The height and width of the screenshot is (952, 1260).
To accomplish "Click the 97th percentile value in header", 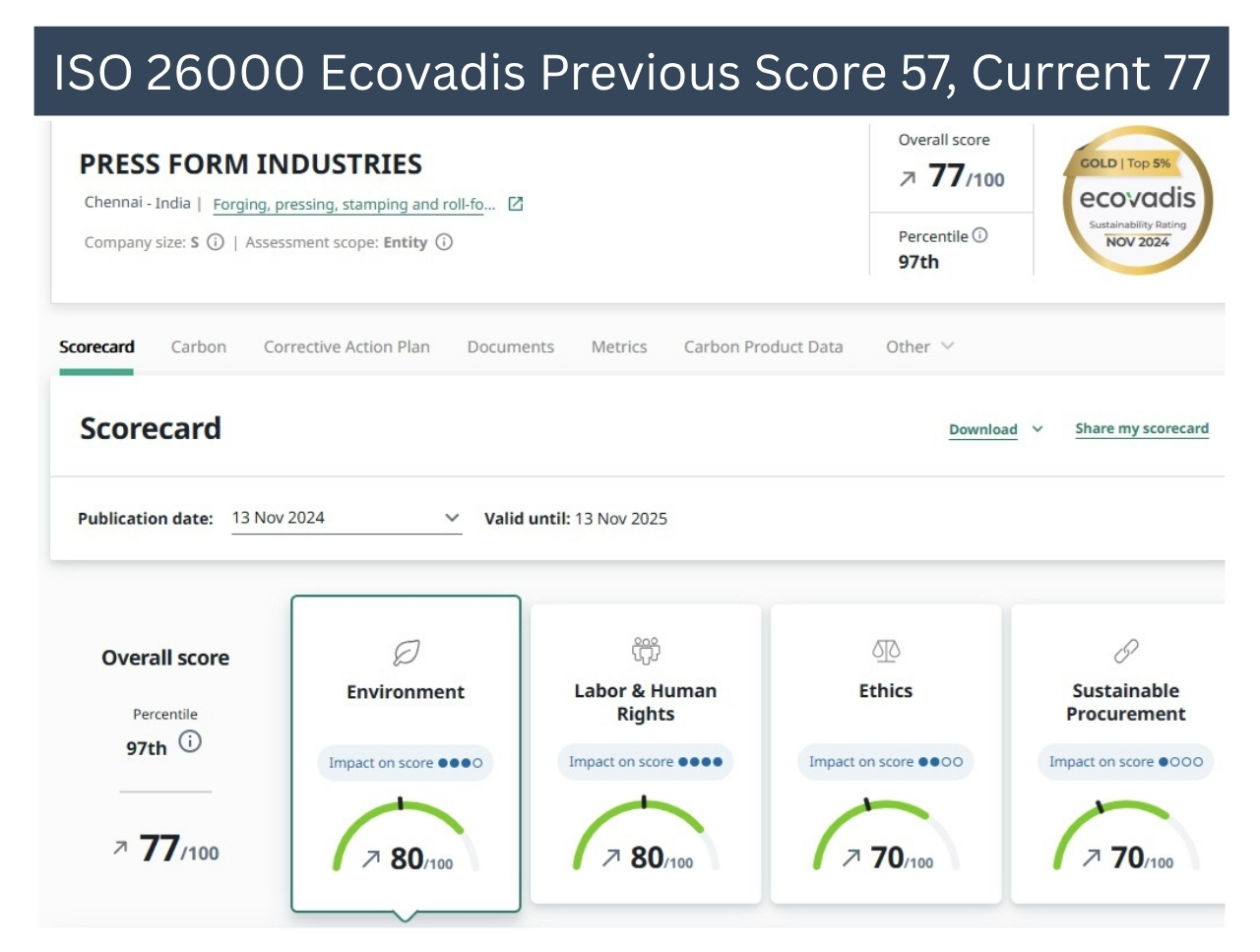I will pyautogui.click(x=918, y=262).
